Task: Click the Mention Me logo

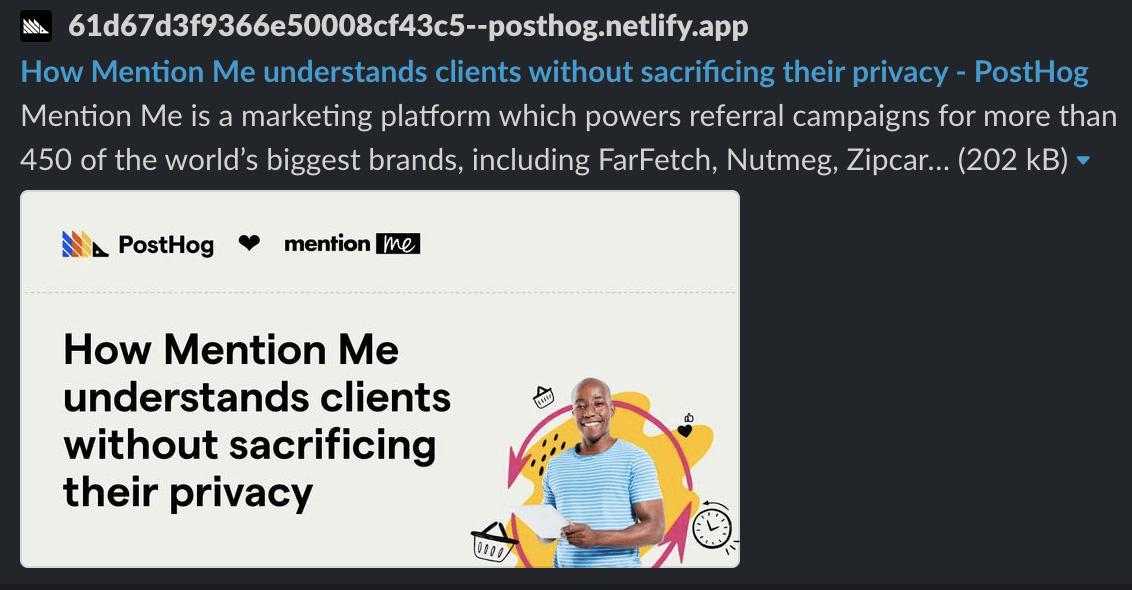Action: click(352, 243)
